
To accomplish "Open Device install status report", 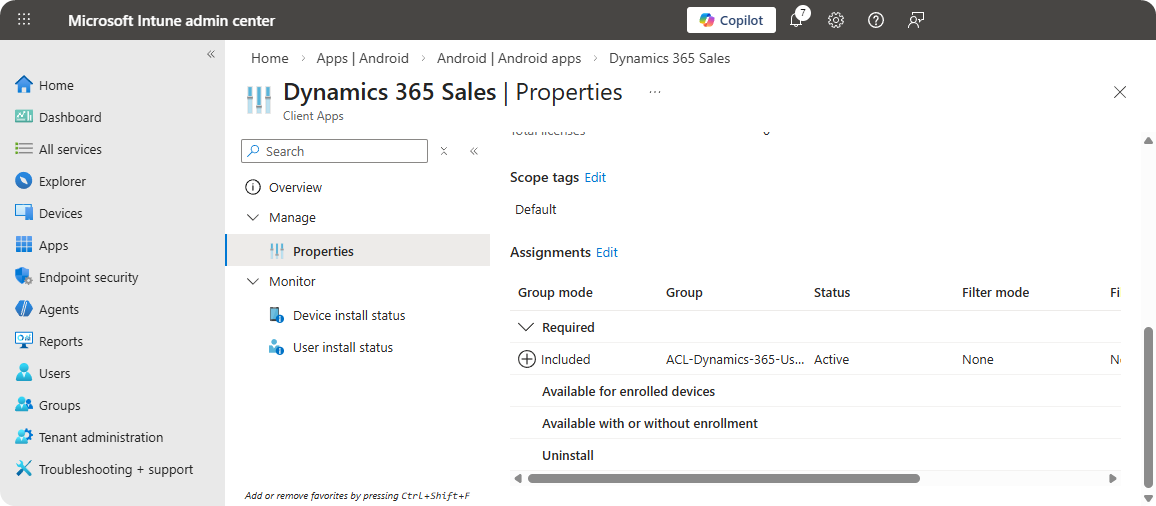I will pos(348,315).
